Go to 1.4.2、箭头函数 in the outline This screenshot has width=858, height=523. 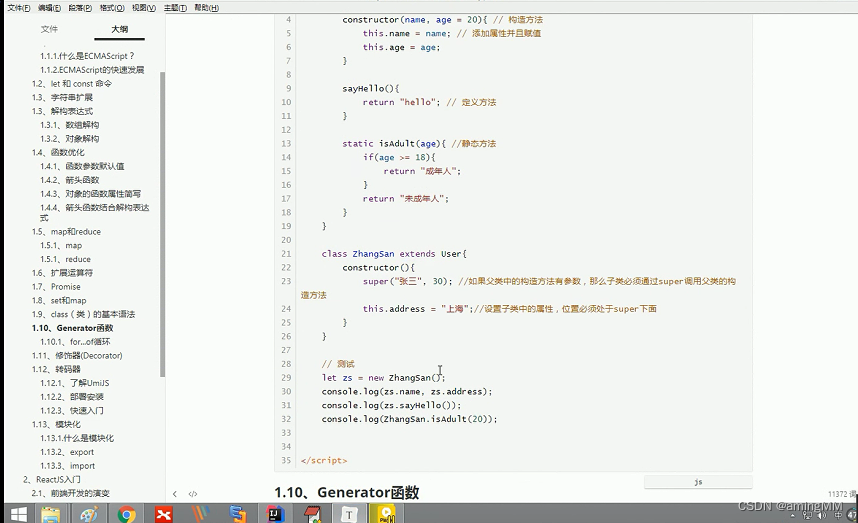click(69, 180)
